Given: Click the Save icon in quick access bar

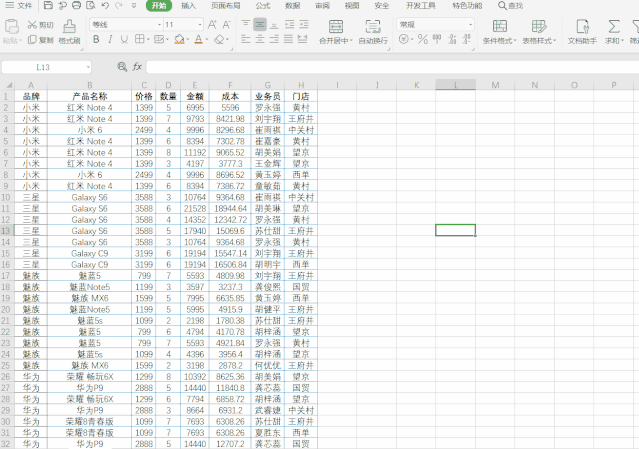Looking at the screenshot, I should [x=48, y=5].
